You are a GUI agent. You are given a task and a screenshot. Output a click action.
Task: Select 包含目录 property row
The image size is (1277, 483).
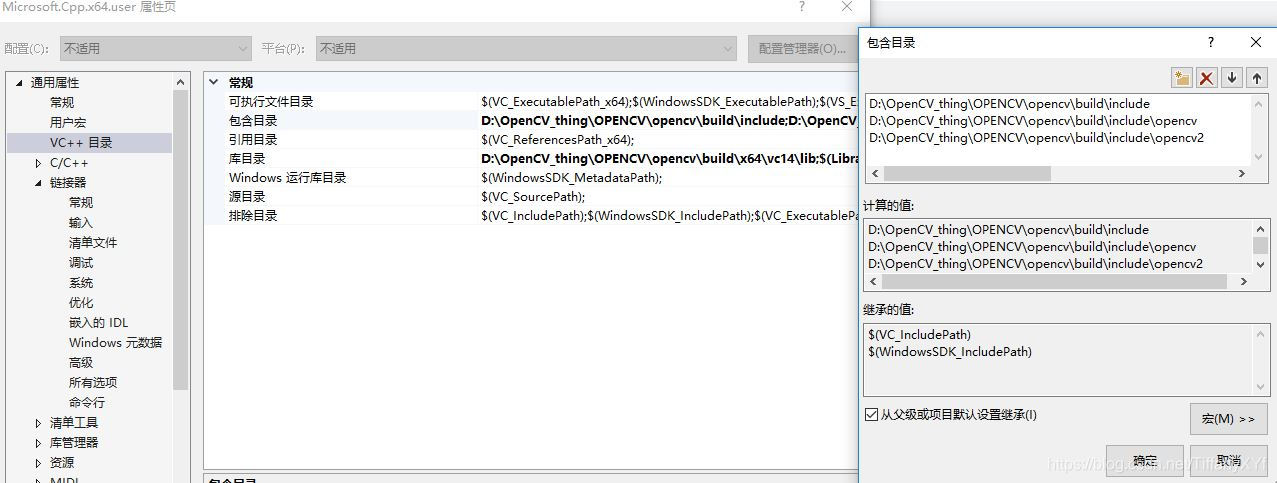(x=531, y=121)
